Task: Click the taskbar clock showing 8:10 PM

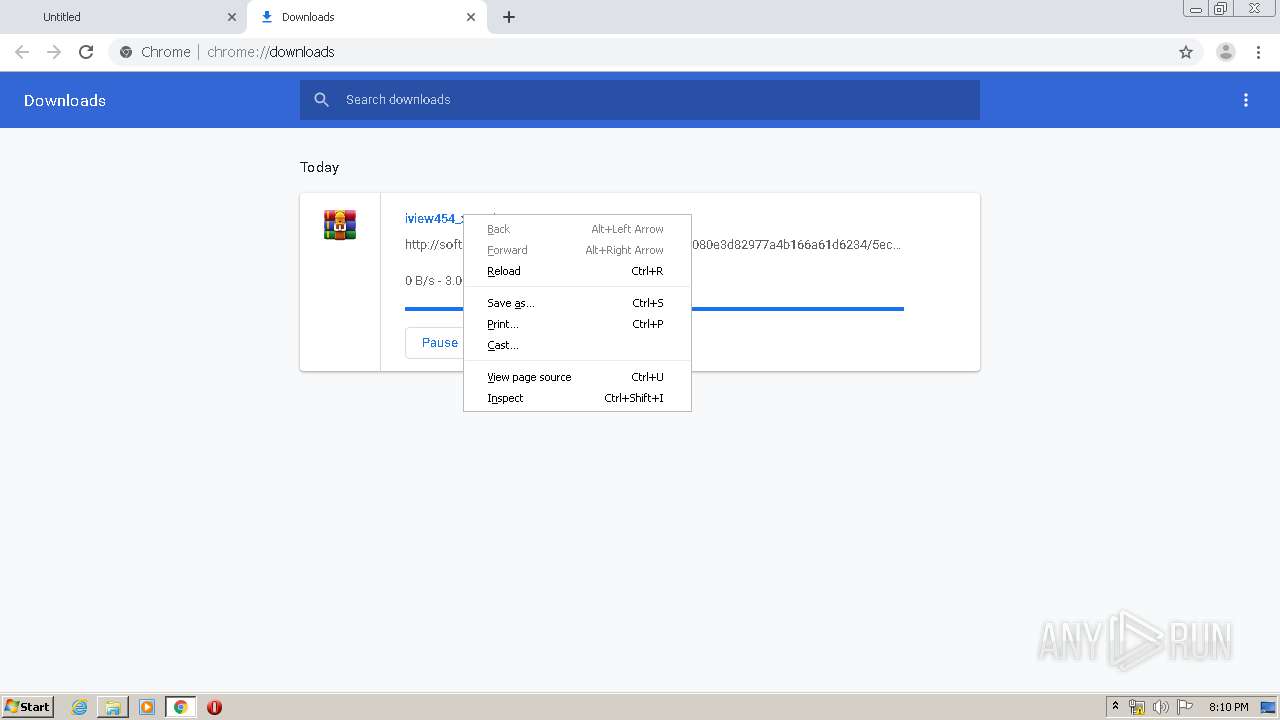Action: click(x=1228, y=707)
